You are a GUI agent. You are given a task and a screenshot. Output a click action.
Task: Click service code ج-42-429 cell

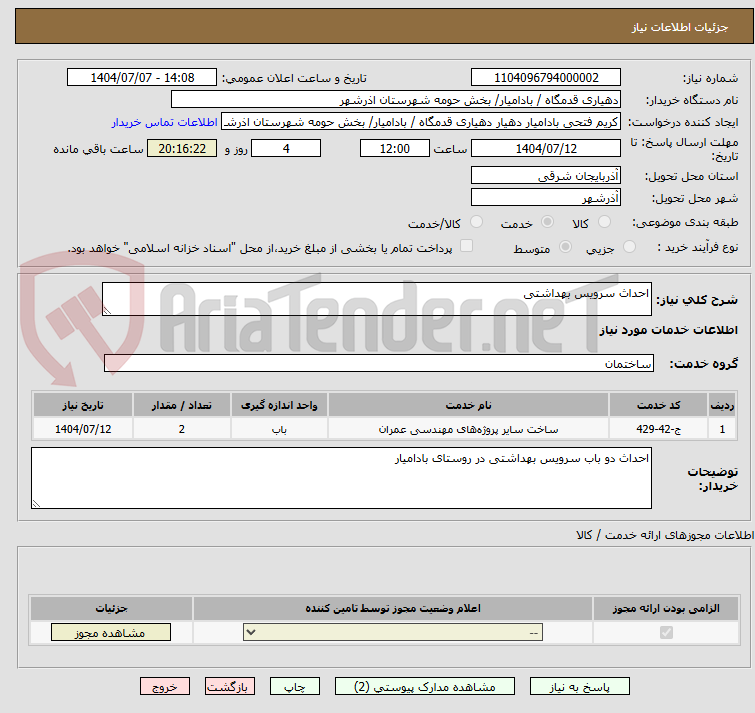click(658, 428)
